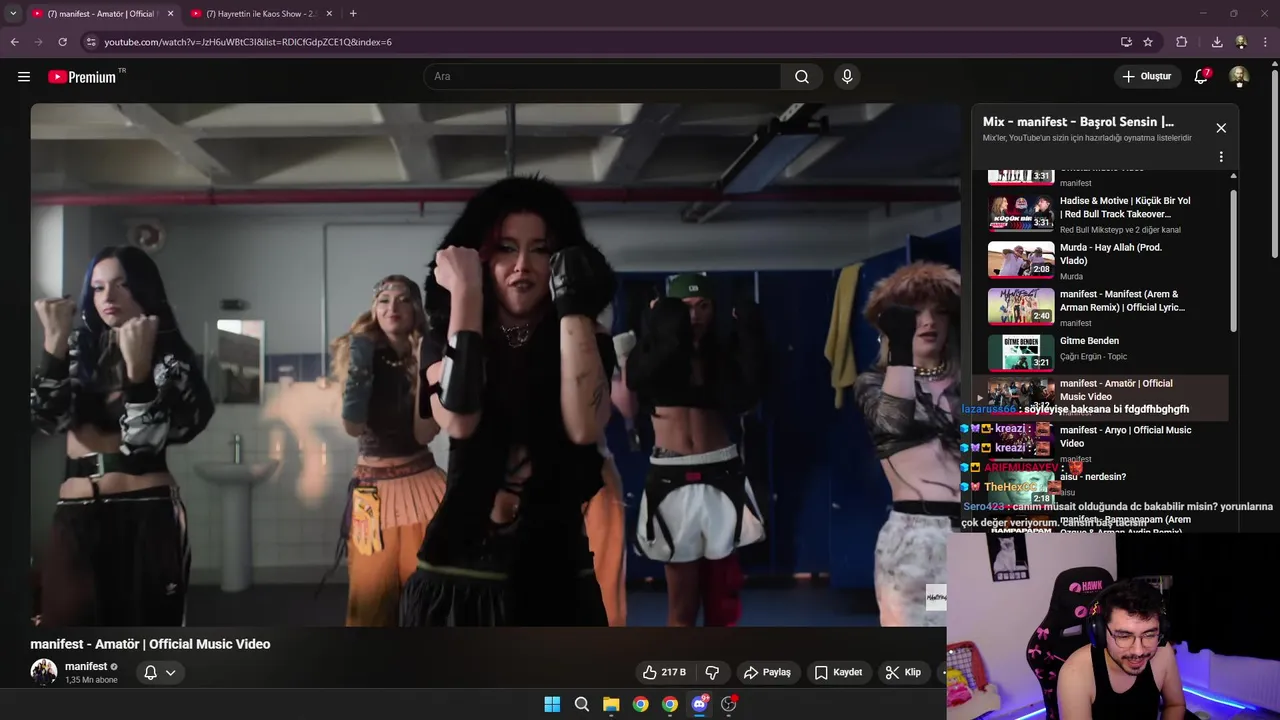Screen dimensions: 1280x720
Task: Close the Hayrettin ile Kaos Show tab
Action: tap(329, 14)
